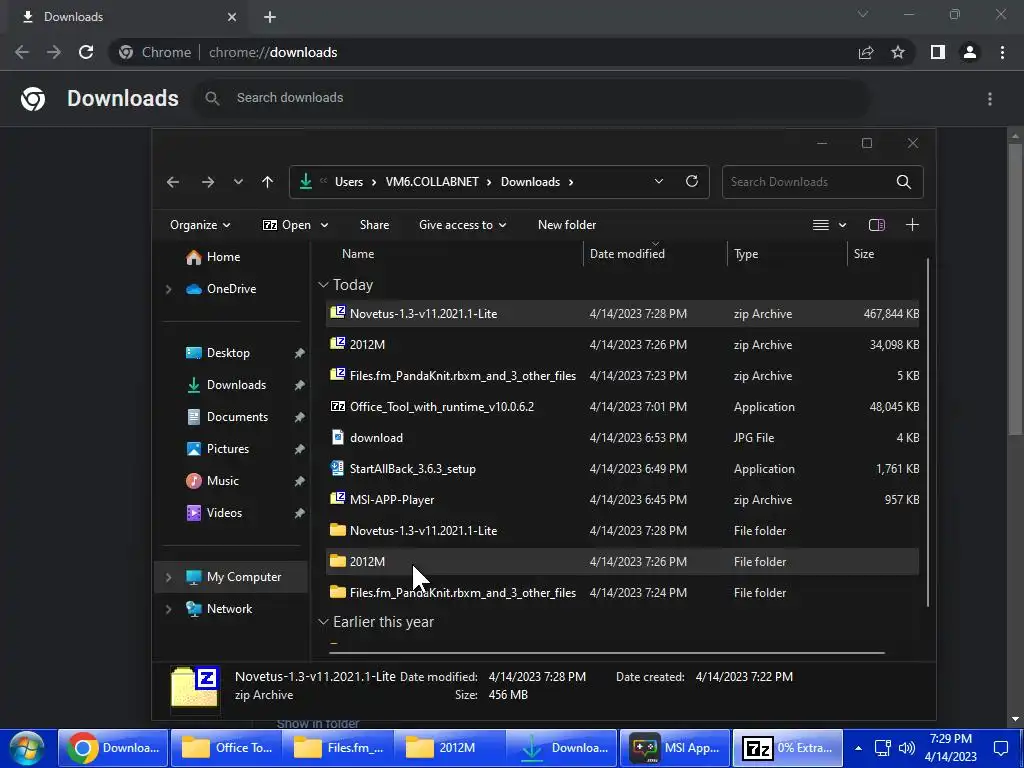Viewport: 1024px width, 768px height.
Task: Collapse the Earlier this year group
Action: coord(323,622)
